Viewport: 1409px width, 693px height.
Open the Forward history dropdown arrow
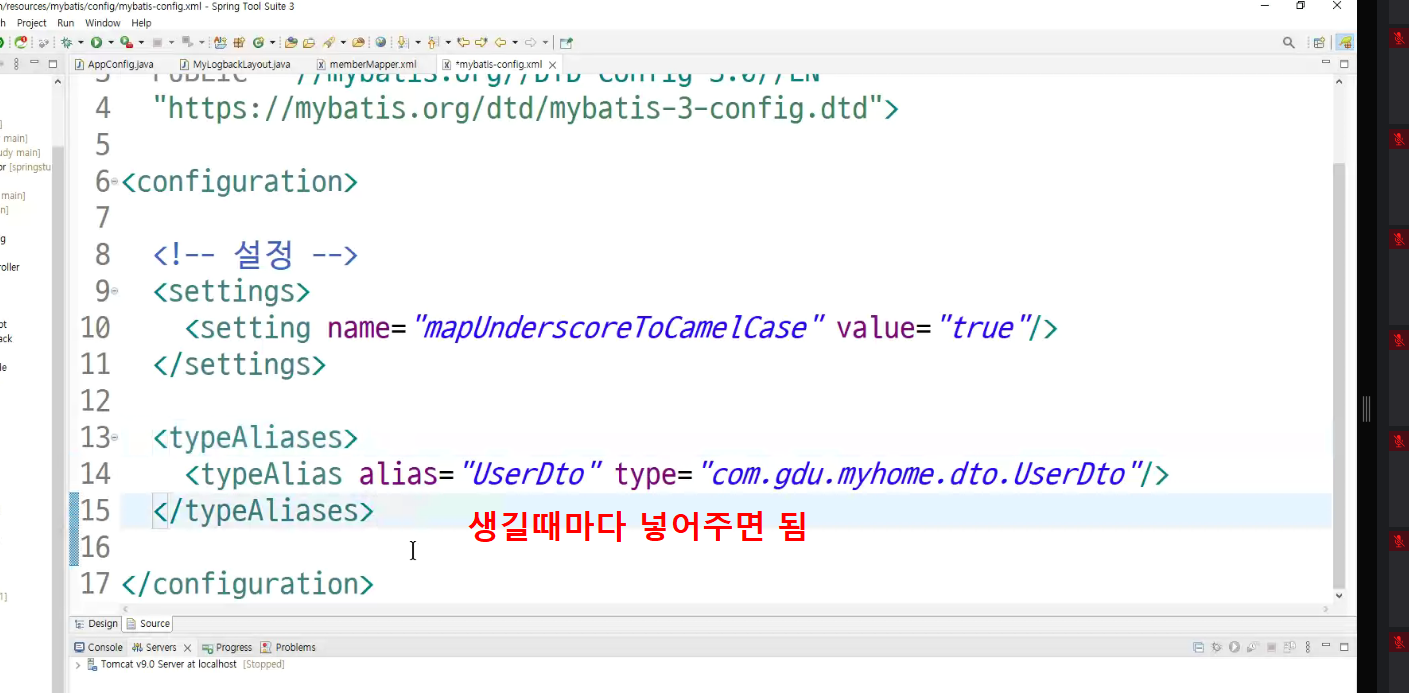[x=545, y=42]
